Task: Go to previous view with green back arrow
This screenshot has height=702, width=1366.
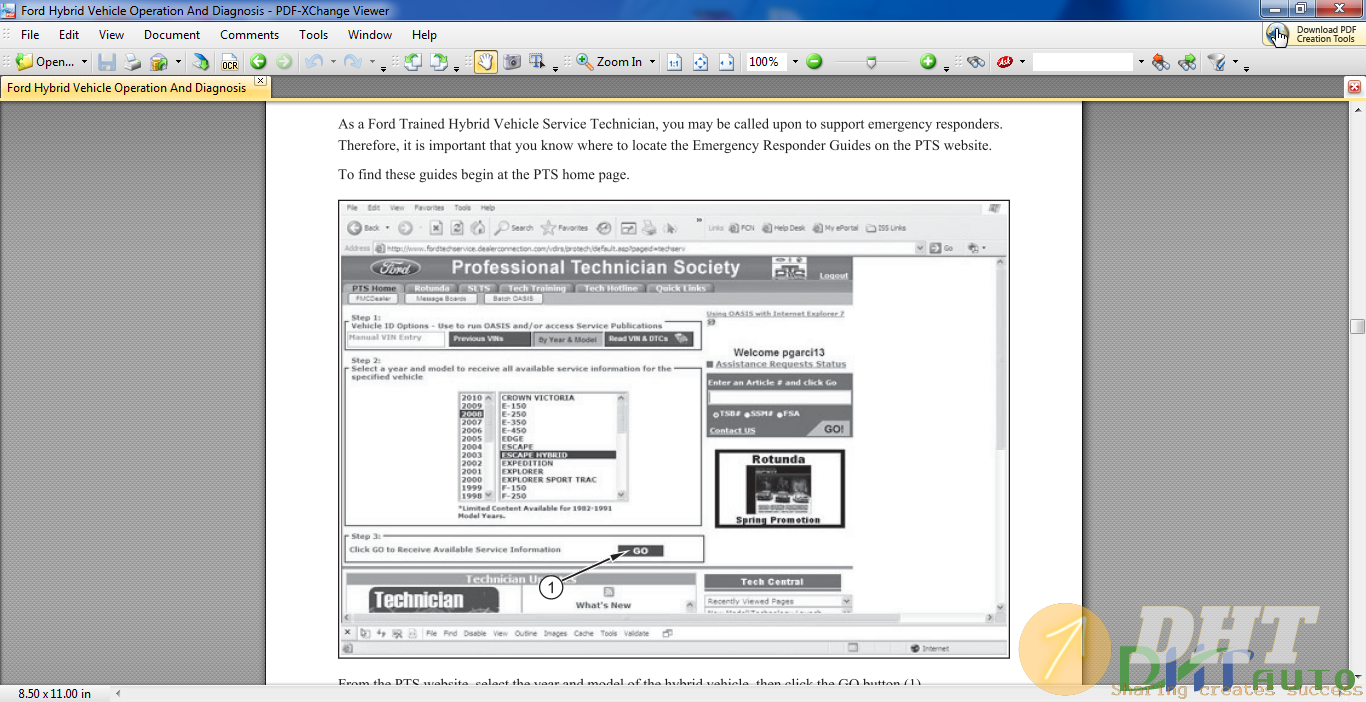Action: tap(259, 62)
